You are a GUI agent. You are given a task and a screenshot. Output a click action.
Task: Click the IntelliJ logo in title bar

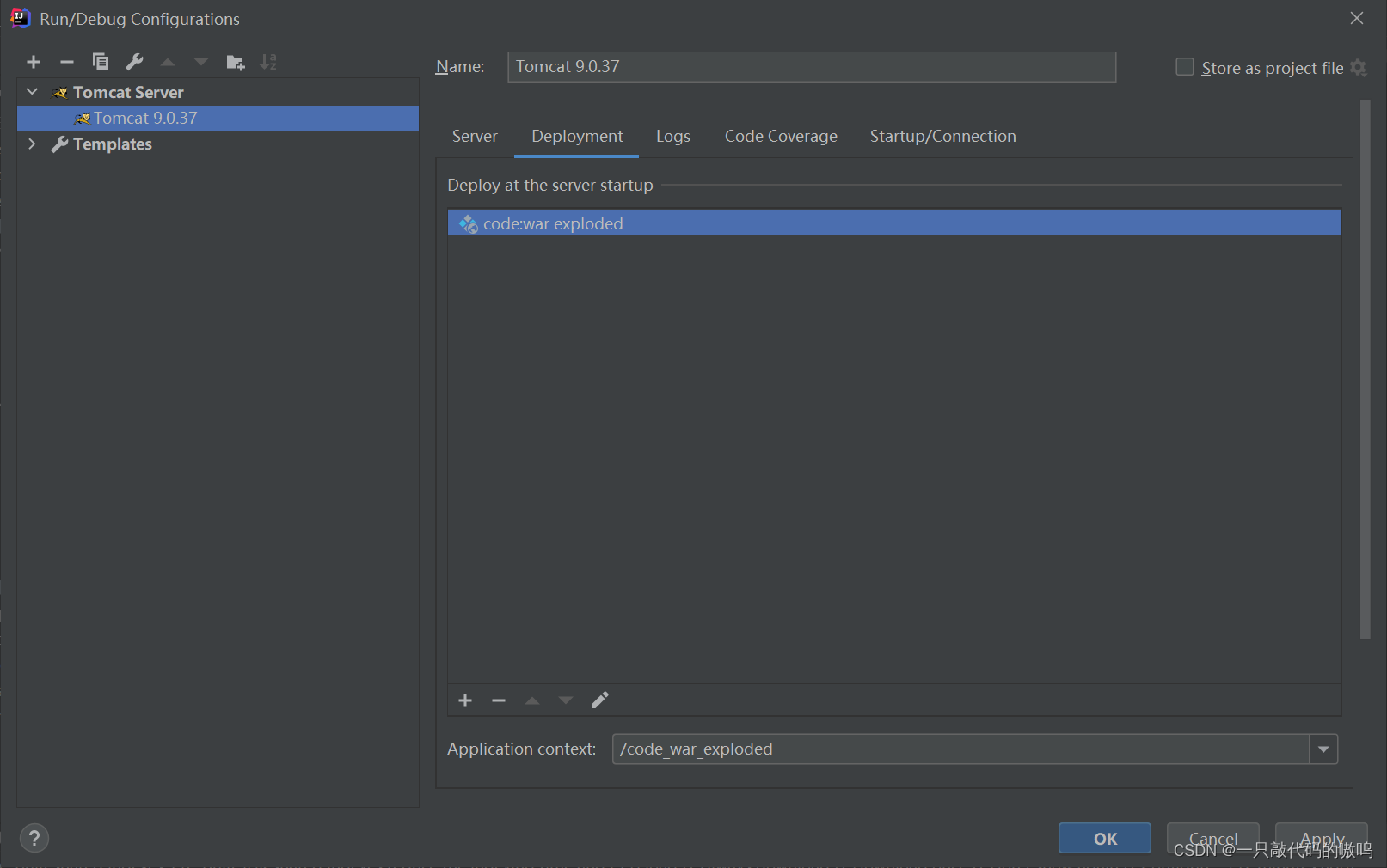[20, 18]
